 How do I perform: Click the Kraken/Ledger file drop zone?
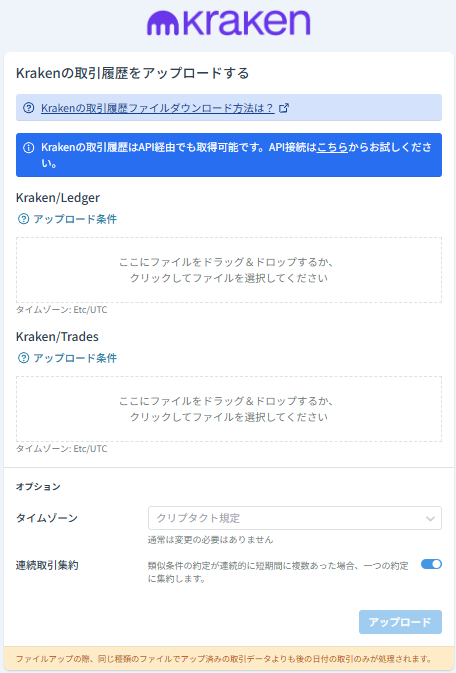click(x=229, y=270)
